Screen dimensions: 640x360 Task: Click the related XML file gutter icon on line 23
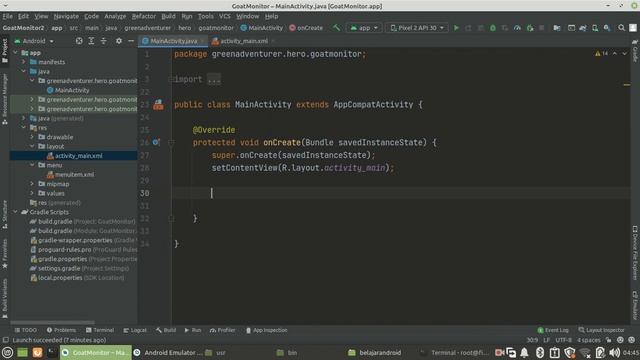tap(158, 104)
